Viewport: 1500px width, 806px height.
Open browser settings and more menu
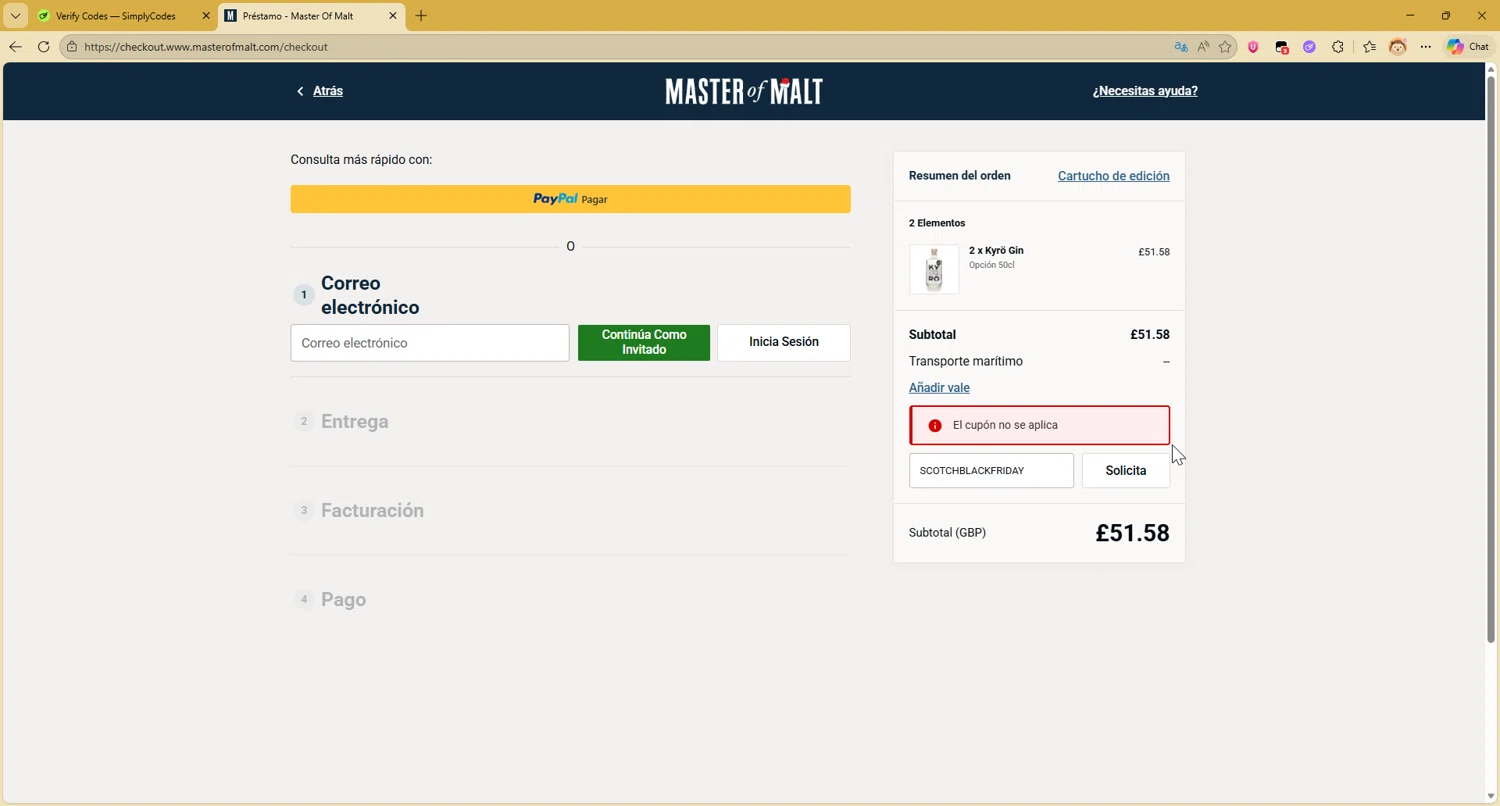tap(1426, 47)
